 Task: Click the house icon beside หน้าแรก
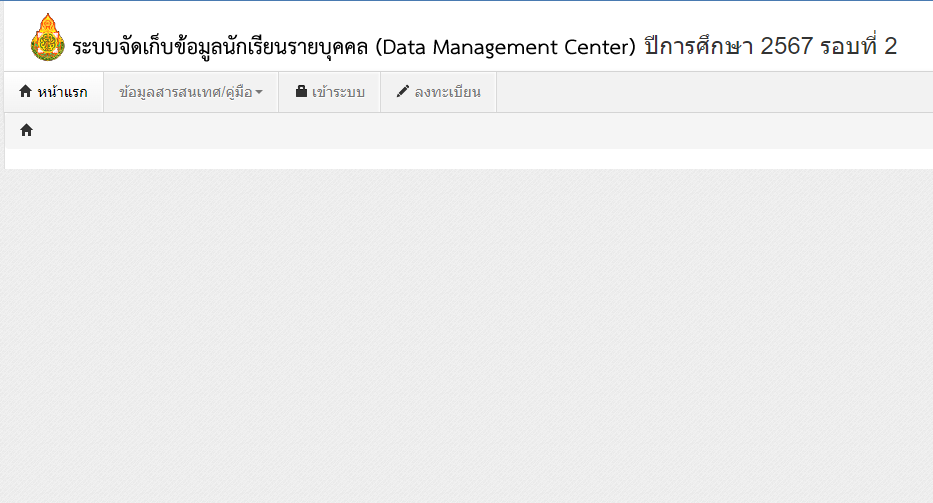(x=26, y=92)
